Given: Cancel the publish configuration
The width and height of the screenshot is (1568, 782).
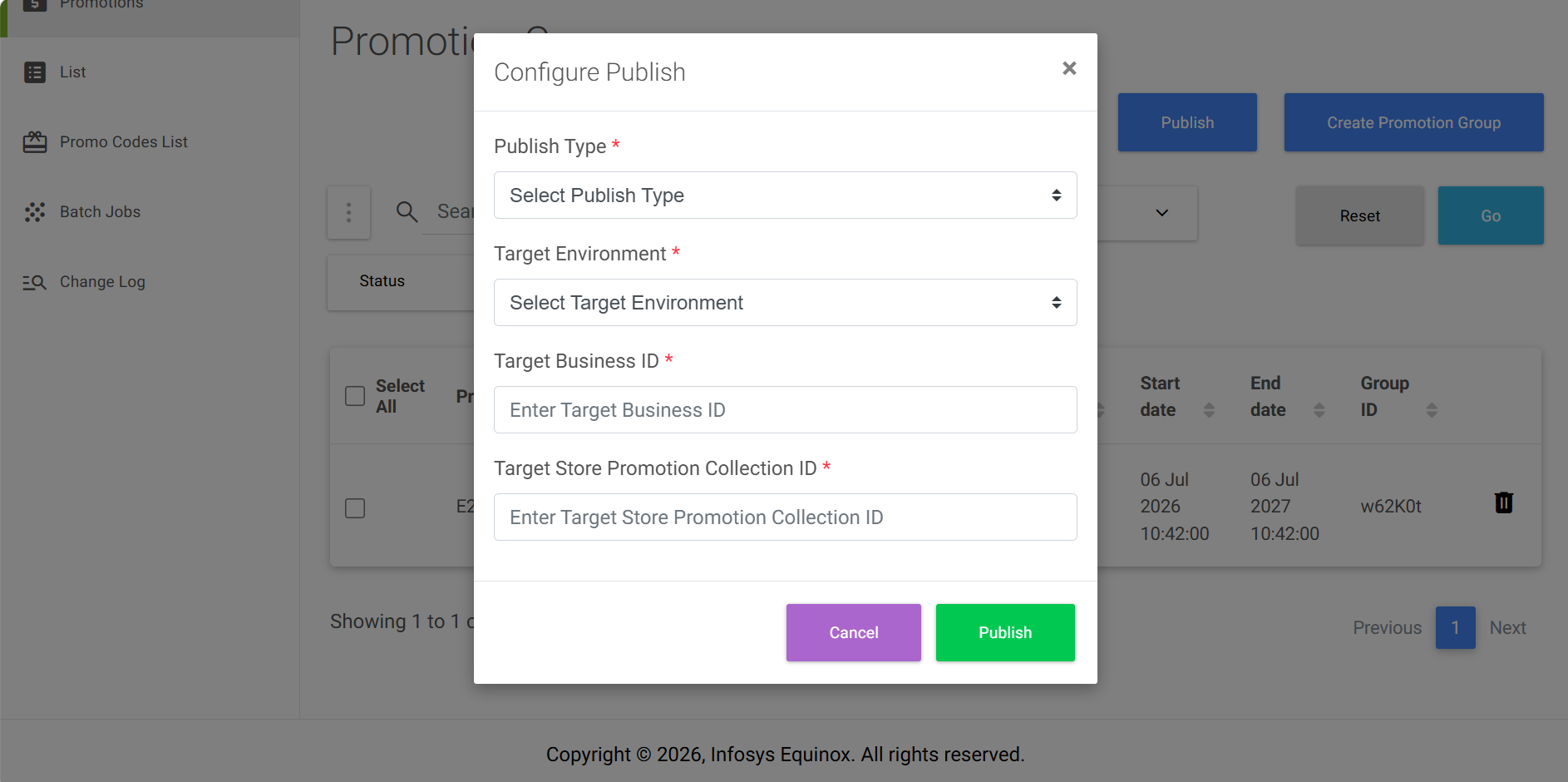Looking at the screenshot, I should click(853, 633).
